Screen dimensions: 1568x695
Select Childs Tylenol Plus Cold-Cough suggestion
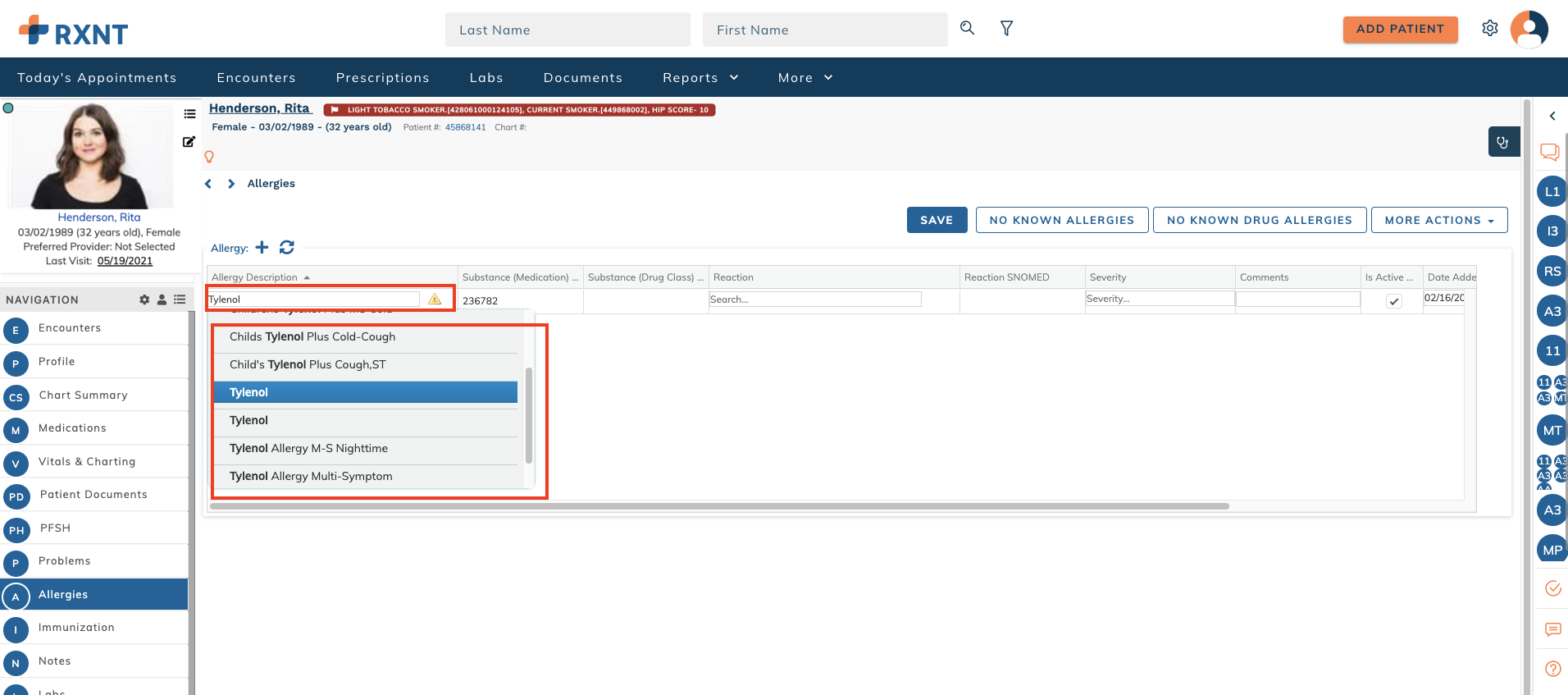click(x=366, y=336)
